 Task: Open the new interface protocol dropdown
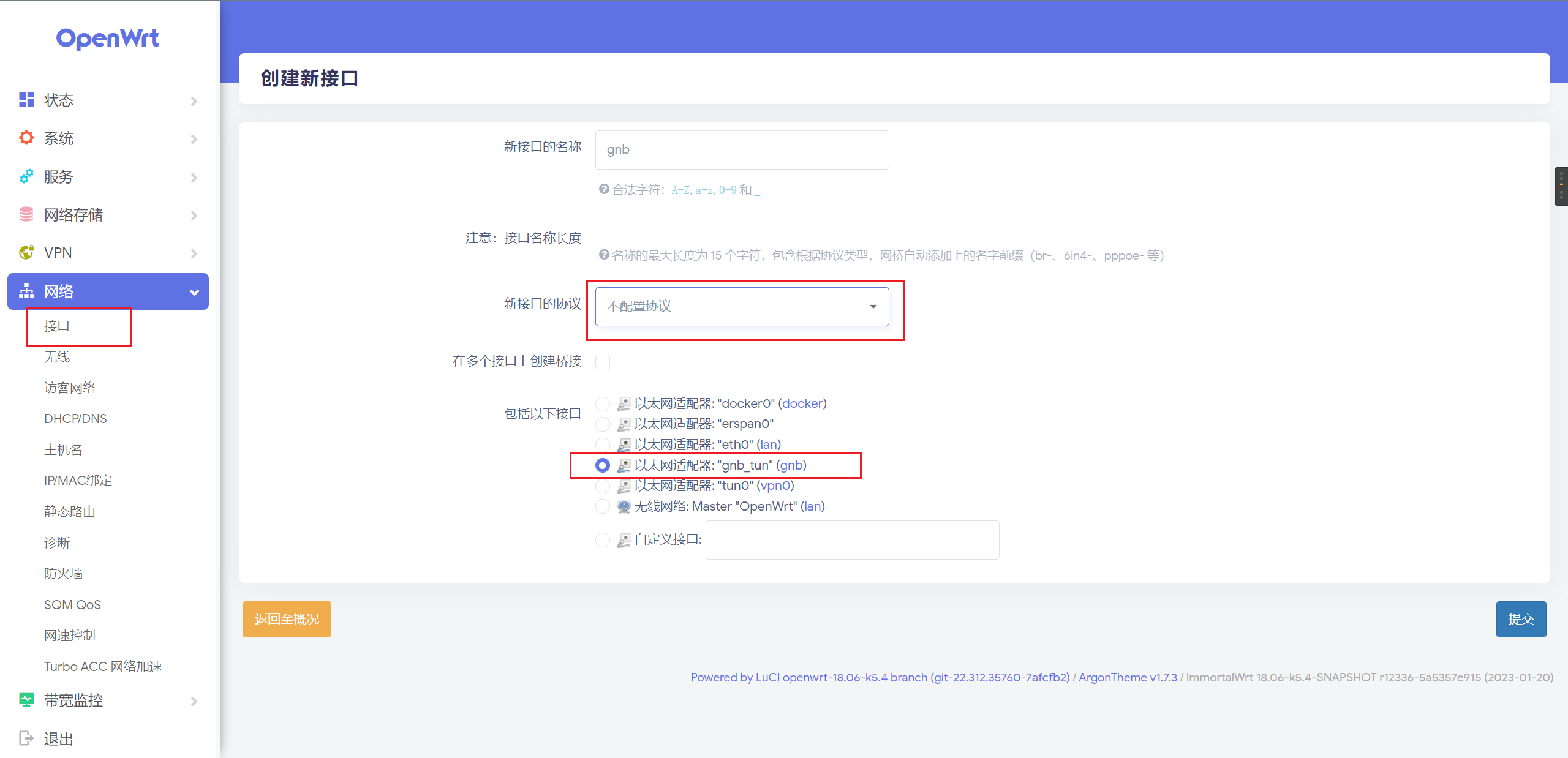coord(872,306)
